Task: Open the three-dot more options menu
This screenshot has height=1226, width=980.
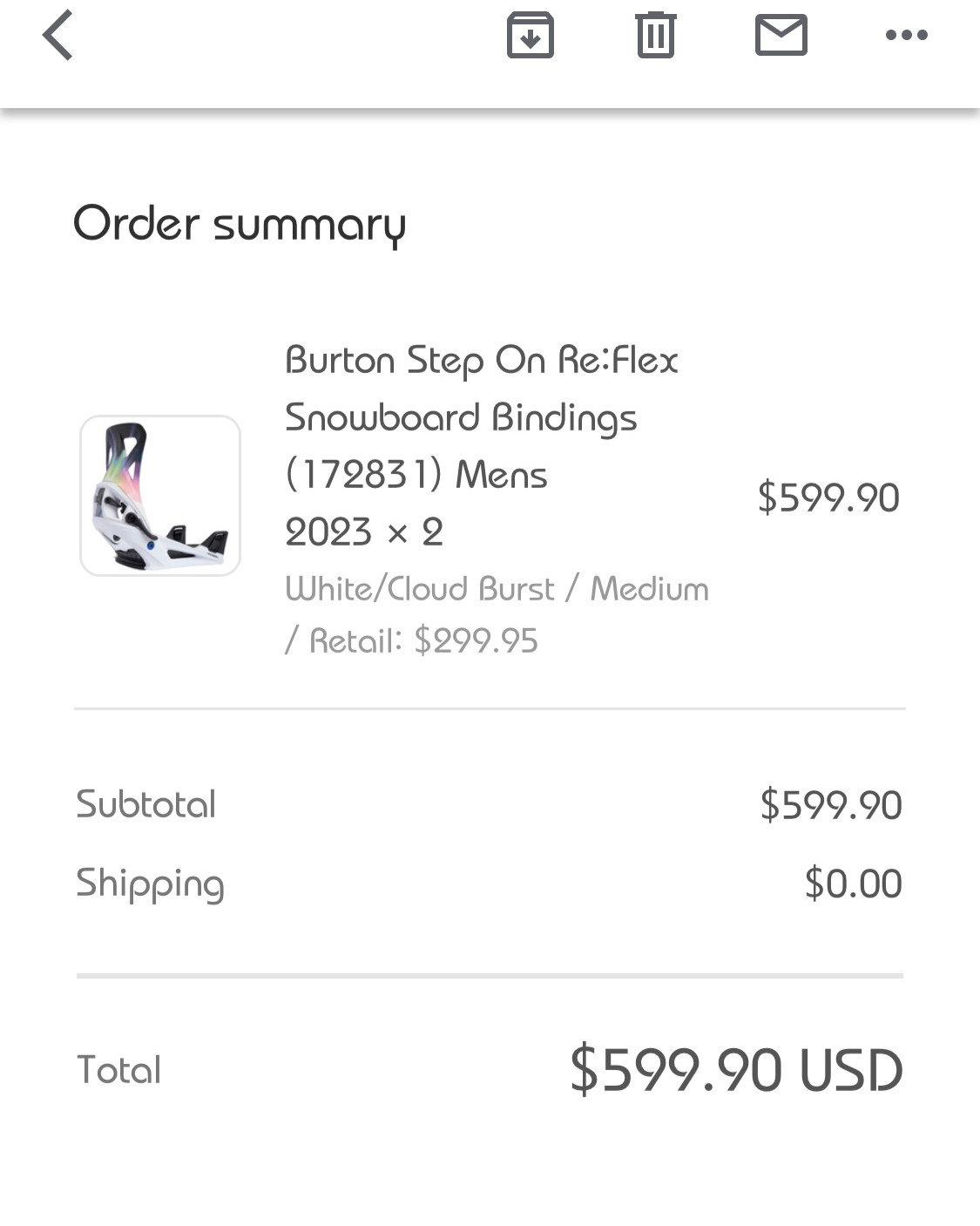Action: [906, 36]
